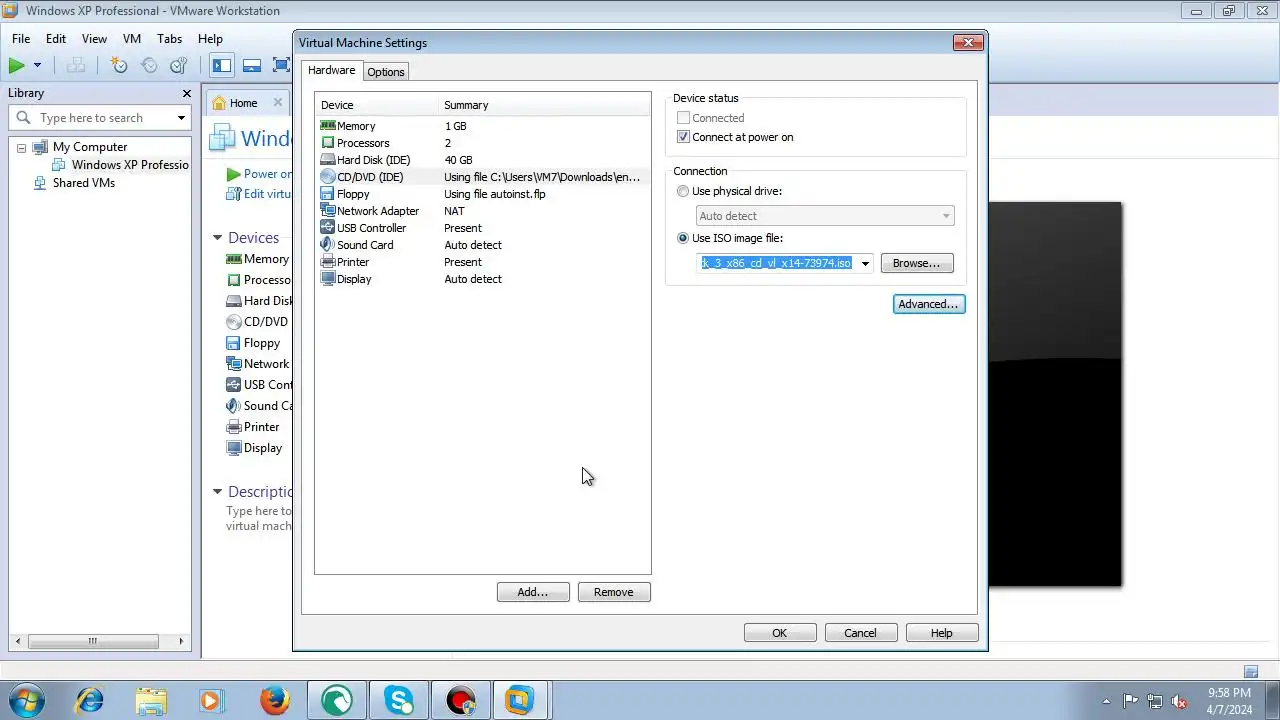Collapse the Description section in VM tab
This screenshot has width=1280, height=720.
(217, 492)
